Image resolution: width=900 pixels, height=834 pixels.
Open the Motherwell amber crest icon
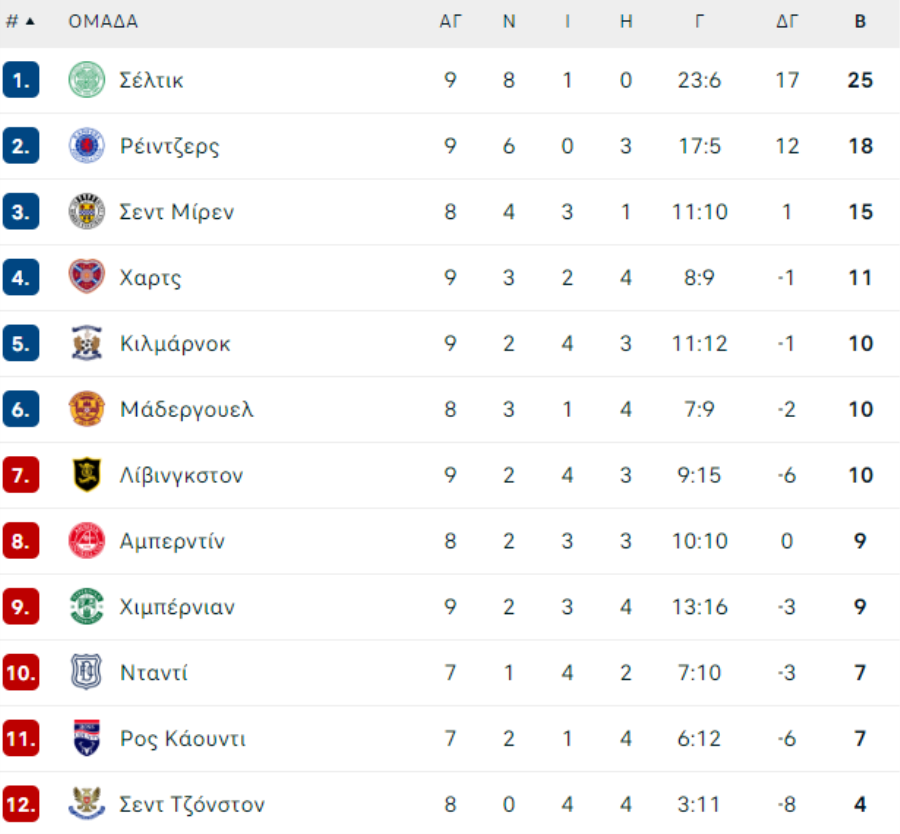point(87,409)
